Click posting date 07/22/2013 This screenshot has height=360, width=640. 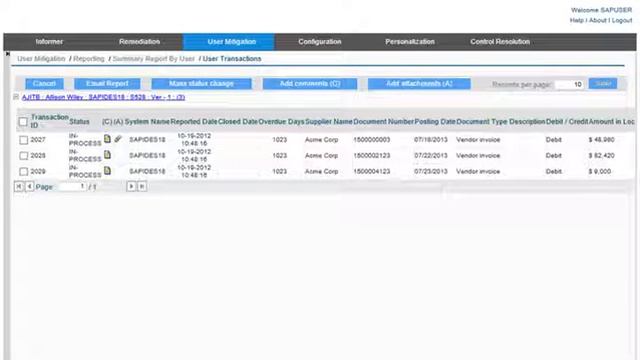point(431,156)
